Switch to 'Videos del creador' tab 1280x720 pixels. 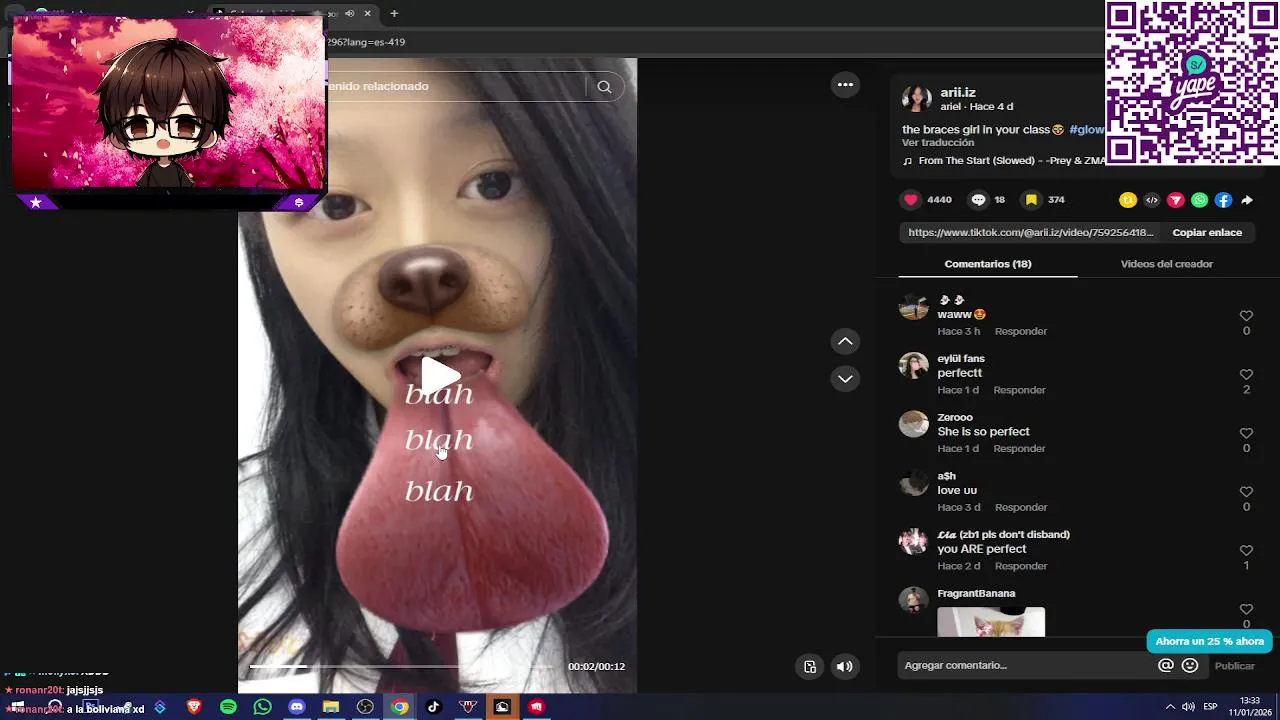[1166, 264]
